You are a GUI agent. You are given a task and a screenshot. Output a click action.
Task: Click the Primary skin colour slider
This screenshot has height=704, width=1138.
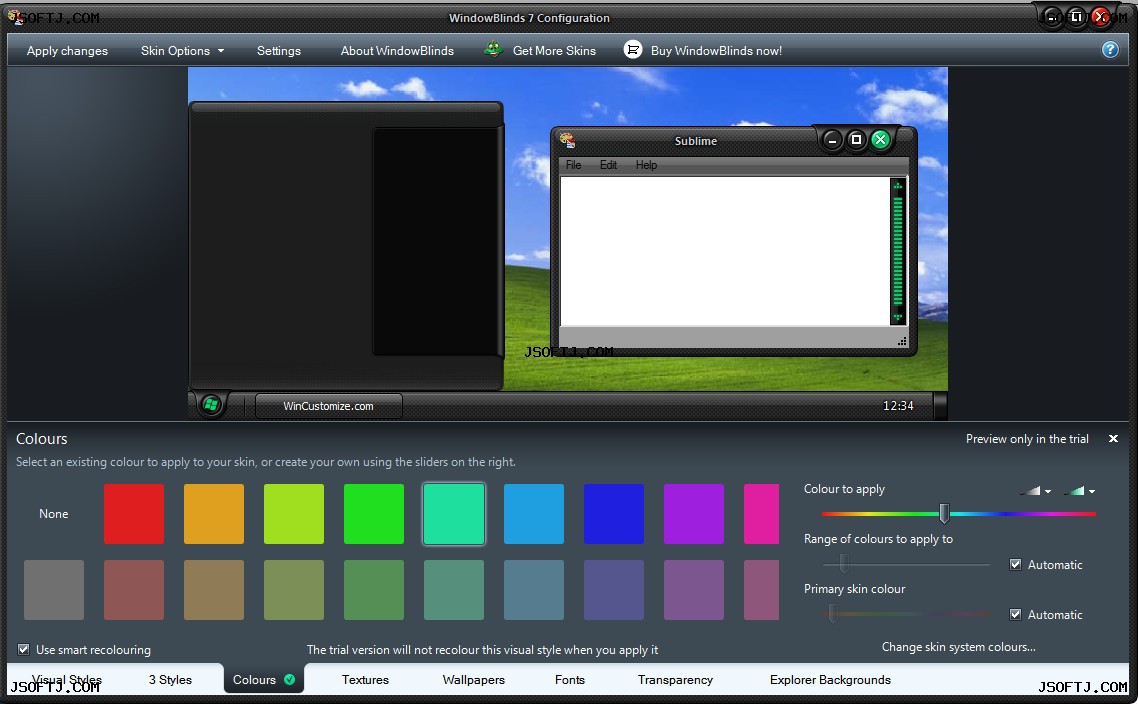[x=906, y=614]
